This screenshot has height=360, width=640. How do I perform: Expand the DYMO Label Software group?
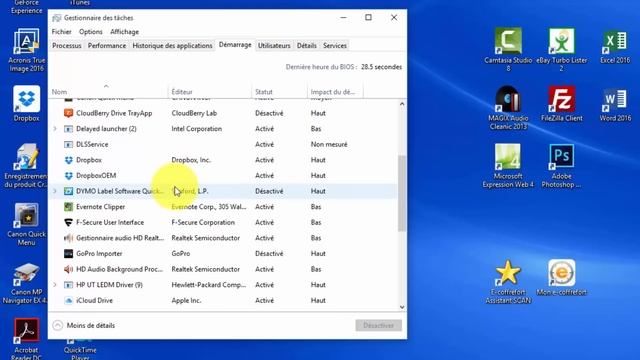pyautogui.click(x=55, y=191)
